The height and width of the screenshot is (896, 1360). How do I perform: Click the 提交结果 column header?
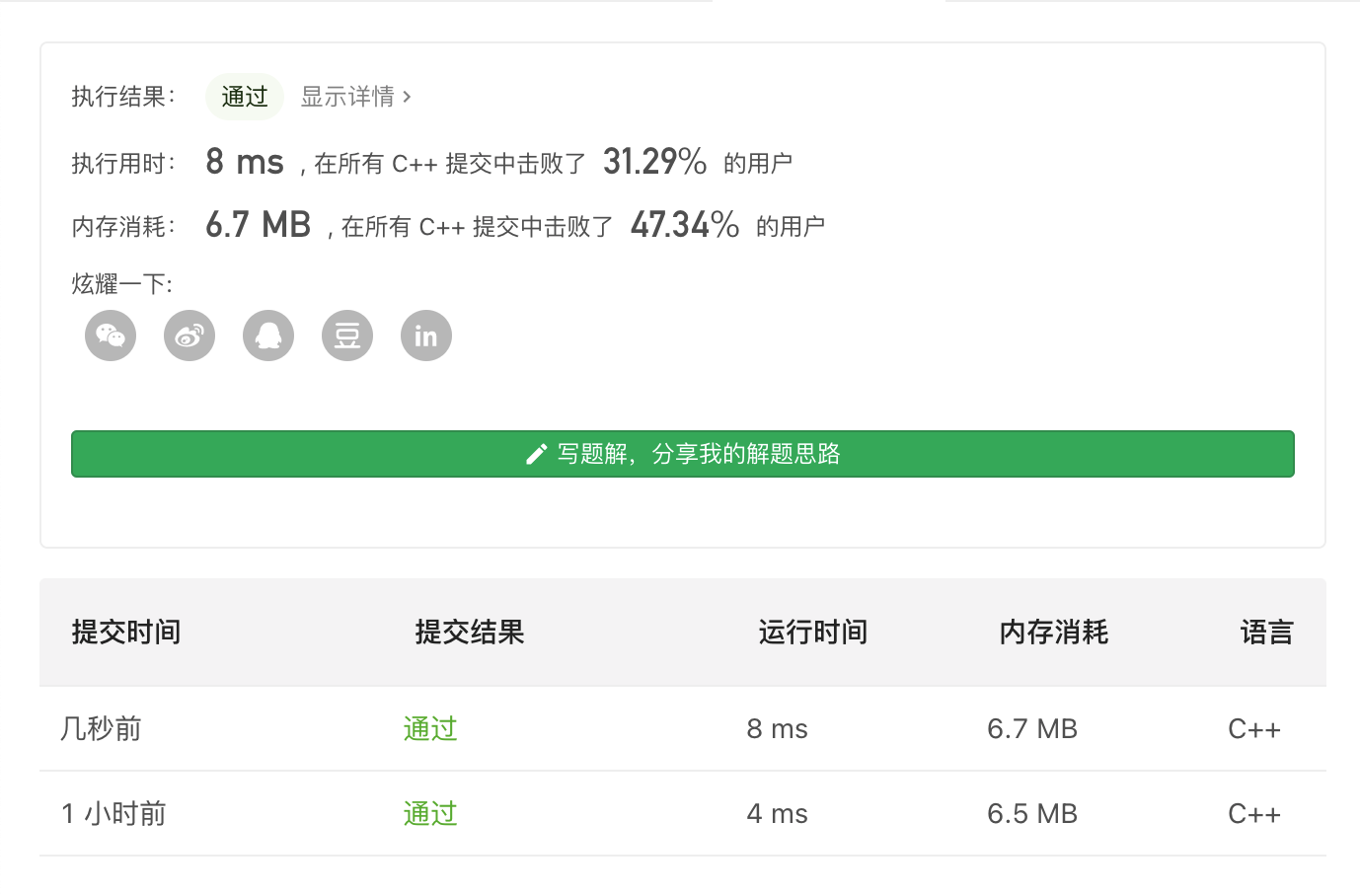click(470, 633)
